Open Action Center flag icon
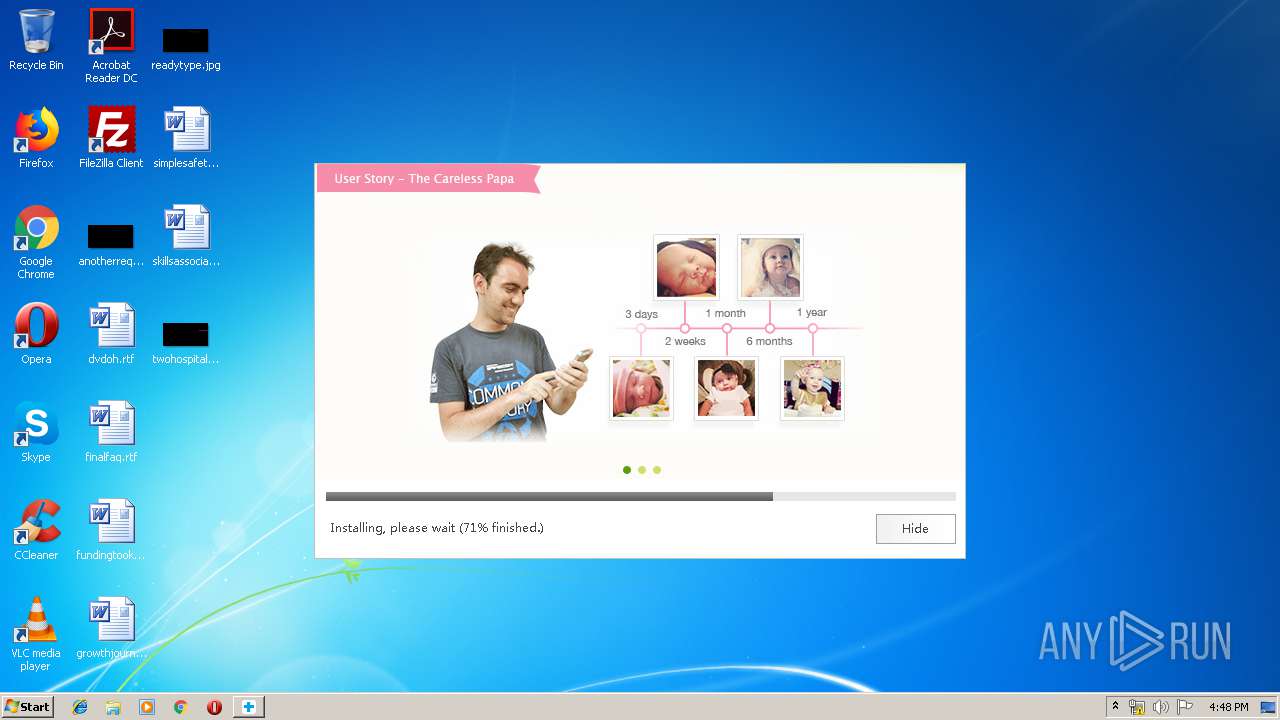The height and width of the screenshot is (720, 1280). (1185, 707)
